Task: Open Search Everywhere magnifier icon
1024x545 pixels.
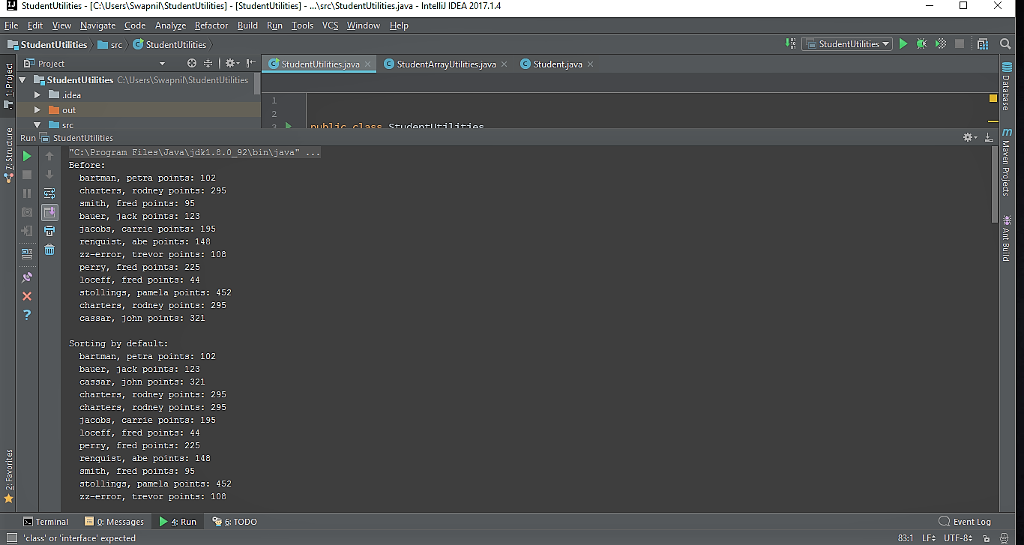Action: coord(1006,44)
